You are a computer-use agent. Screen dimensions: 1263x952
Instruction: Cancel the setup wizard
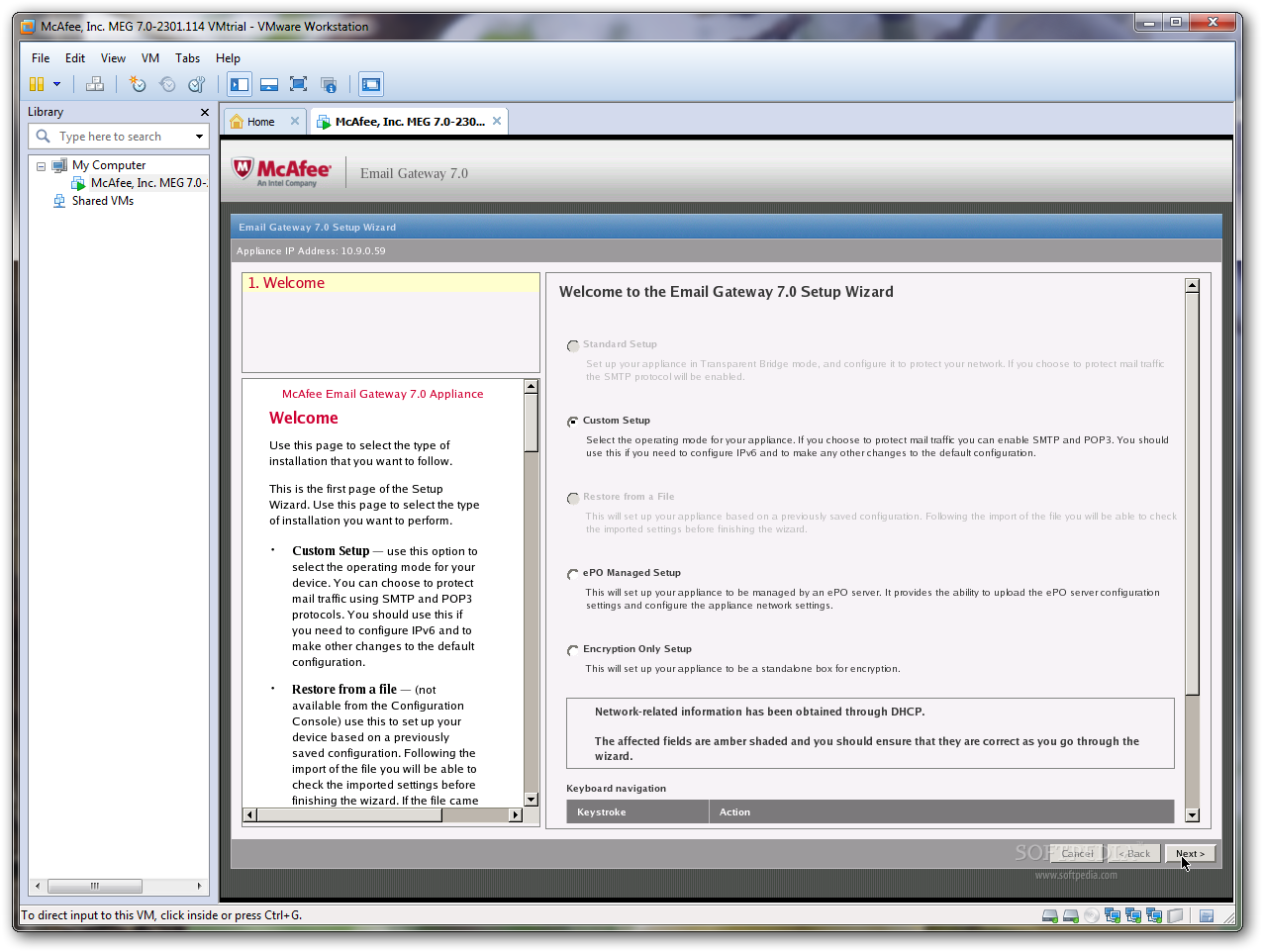tap(1078, 853)
